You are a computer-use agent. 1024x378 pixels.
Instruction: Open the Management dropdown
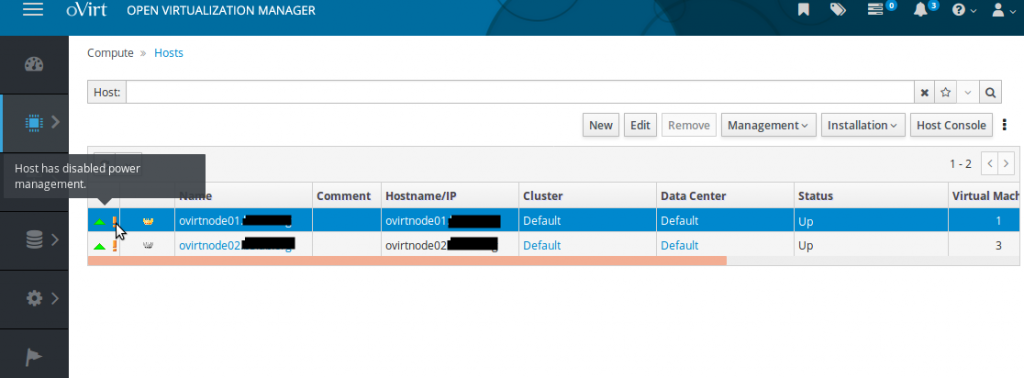click(x=769, y=125)
